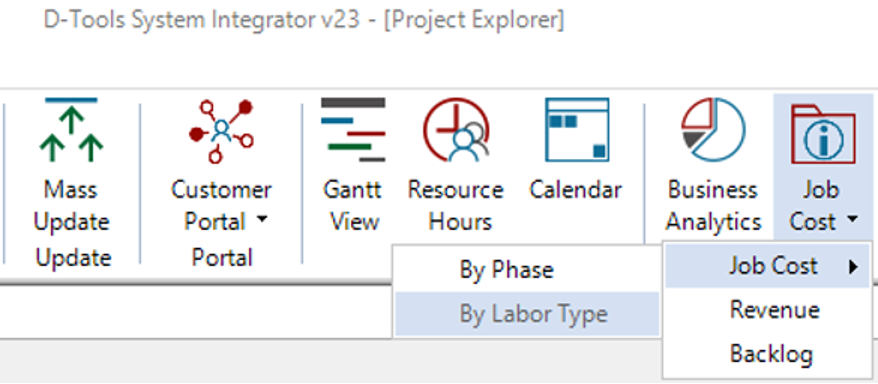Open the Gantt View bars icon
Screen dimensions: 878x384
353,130
